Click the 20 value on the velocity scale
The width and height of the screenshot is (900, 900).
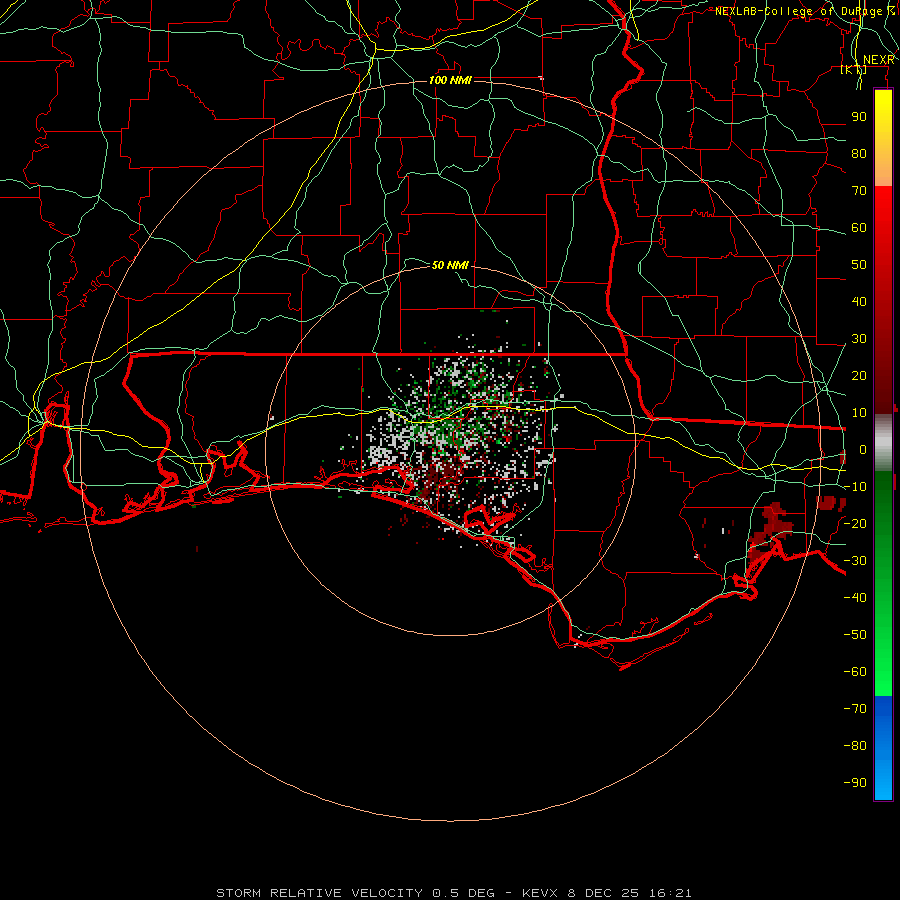(x=859, y=376)
